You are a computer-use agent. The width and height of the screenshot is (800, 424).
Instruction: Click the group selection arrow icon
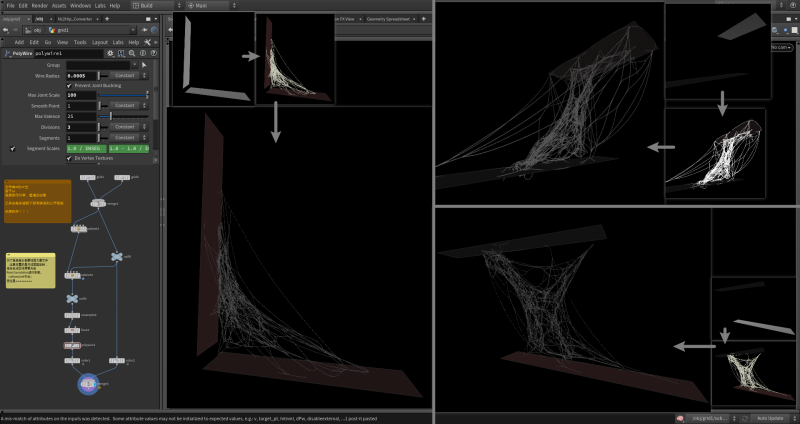[142, 65]
